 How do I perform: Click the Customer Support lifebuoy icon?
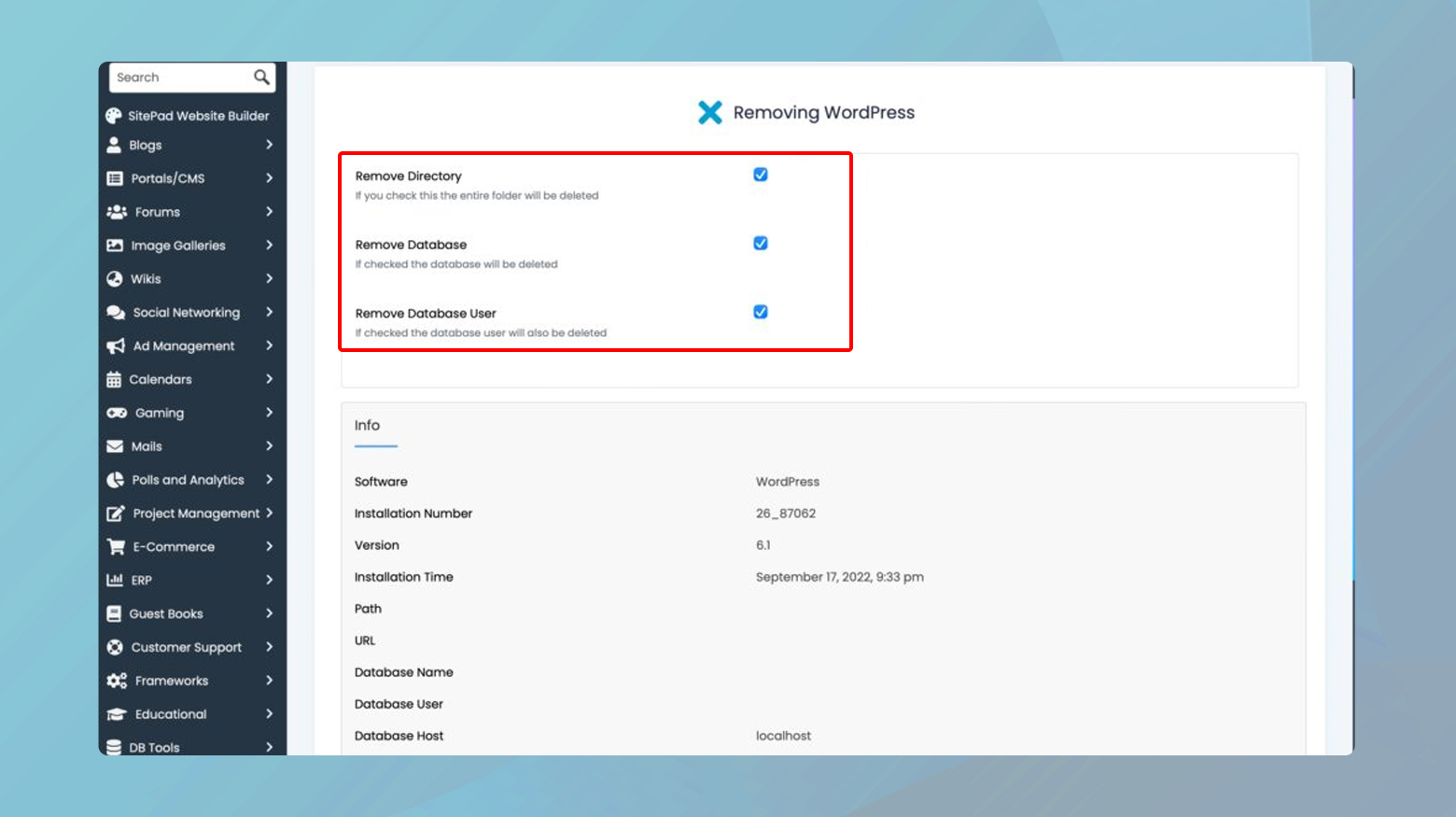point(115,647)
